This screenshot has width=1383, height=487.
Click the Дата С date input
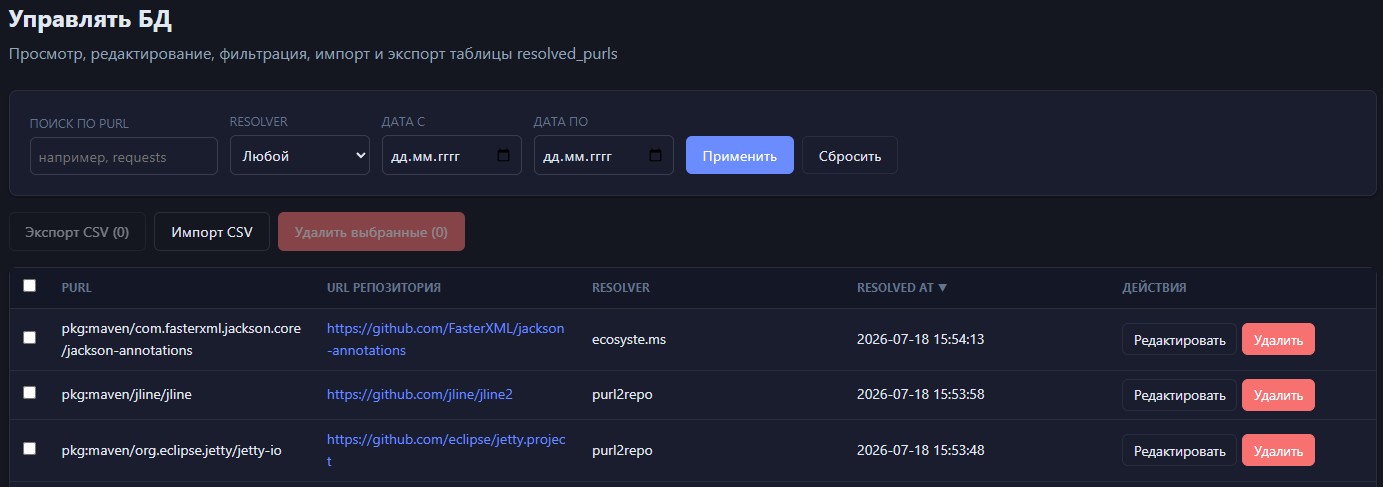point(452,156)
